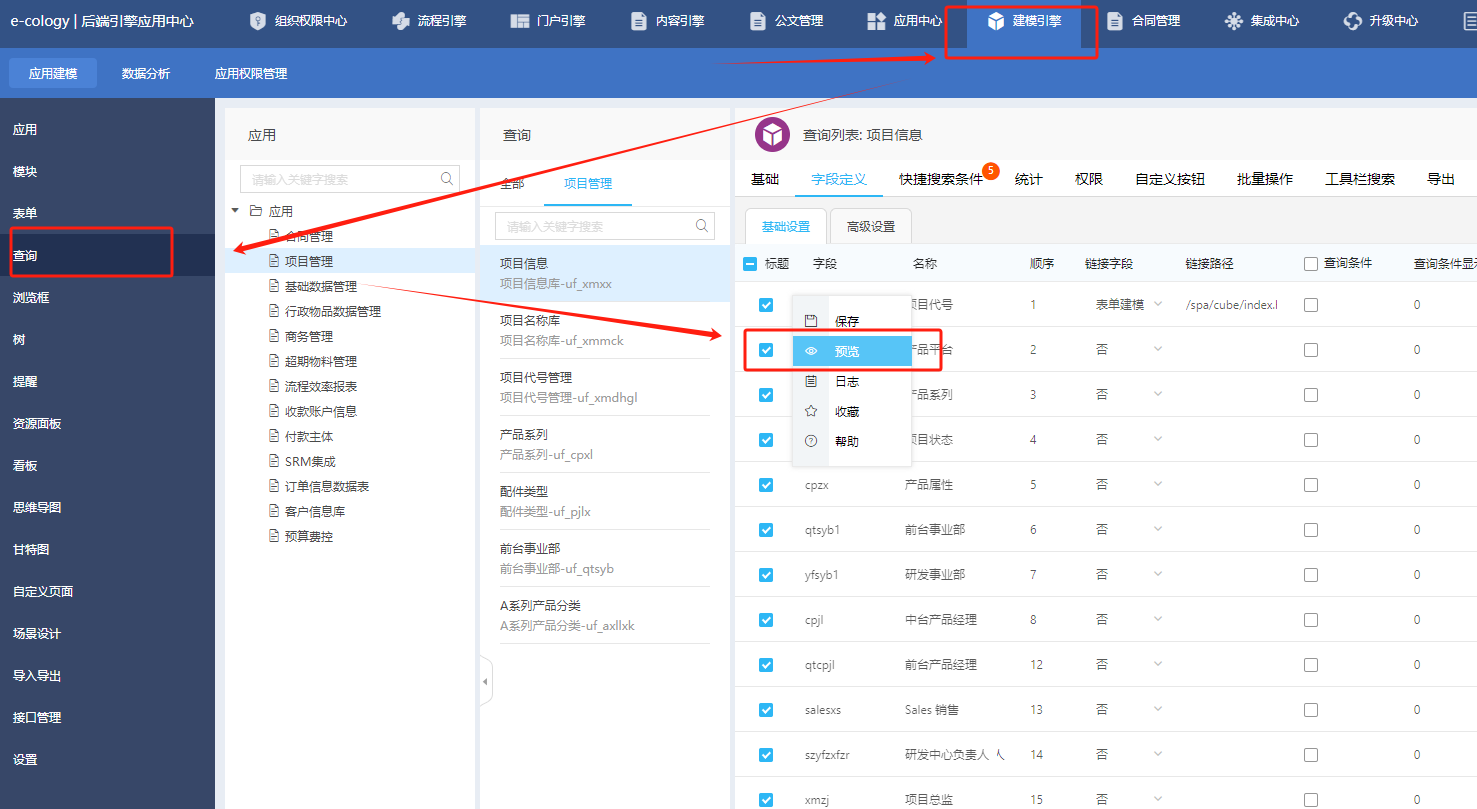
Task: Click the 应用中心 grid icon
Action: click(876, 21)
